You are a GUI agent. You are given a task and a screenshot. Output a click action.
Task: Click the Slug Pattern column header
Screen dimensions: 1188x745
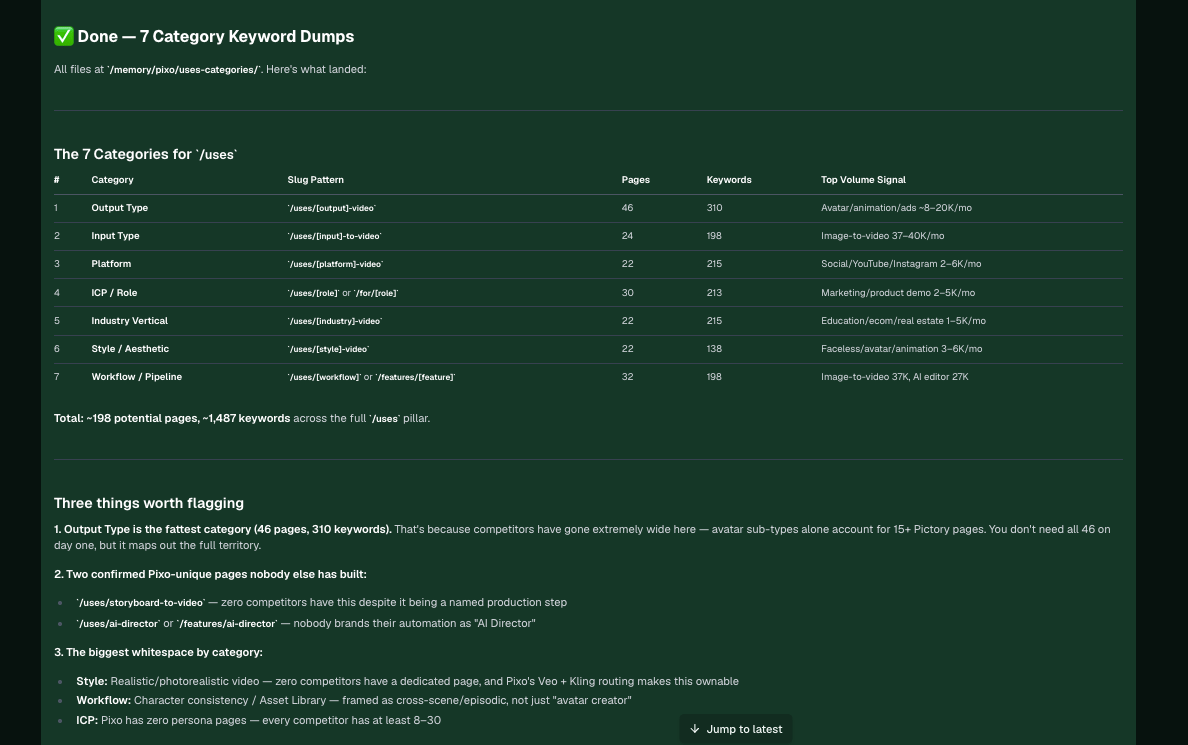click(315, 180)
